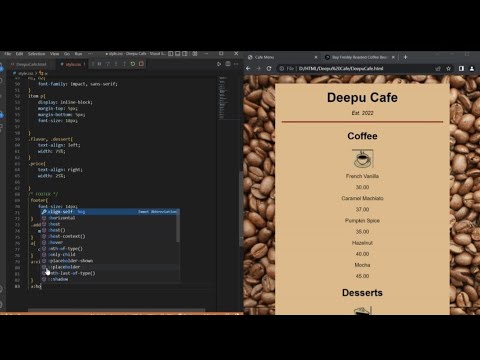The image size is (480, 360).
Task: Open the View menu in VS Code
Action: (x=54, y=54)
